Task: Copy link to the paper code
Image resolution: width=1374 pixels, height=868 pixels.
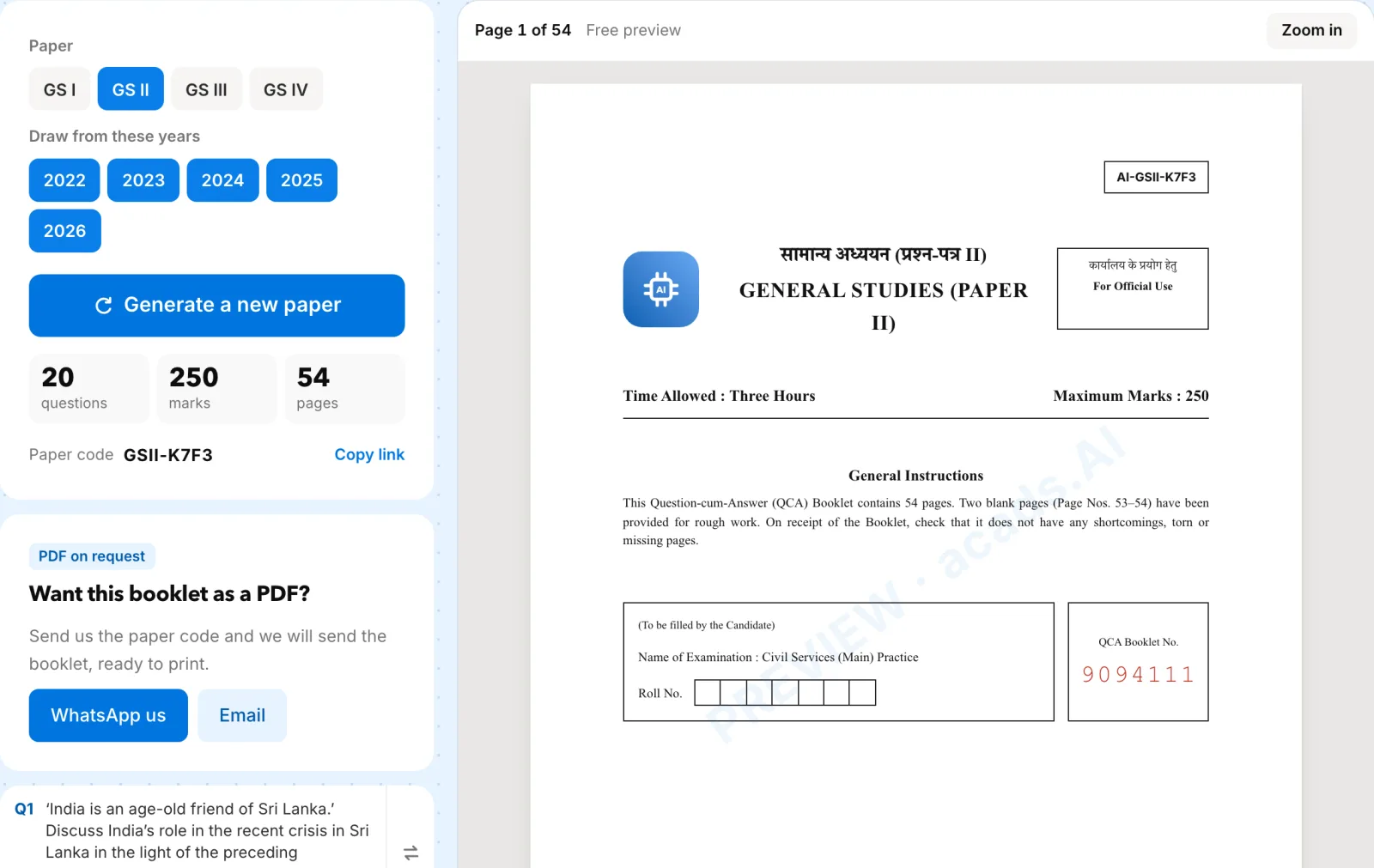Action: [x=369, y=455]
